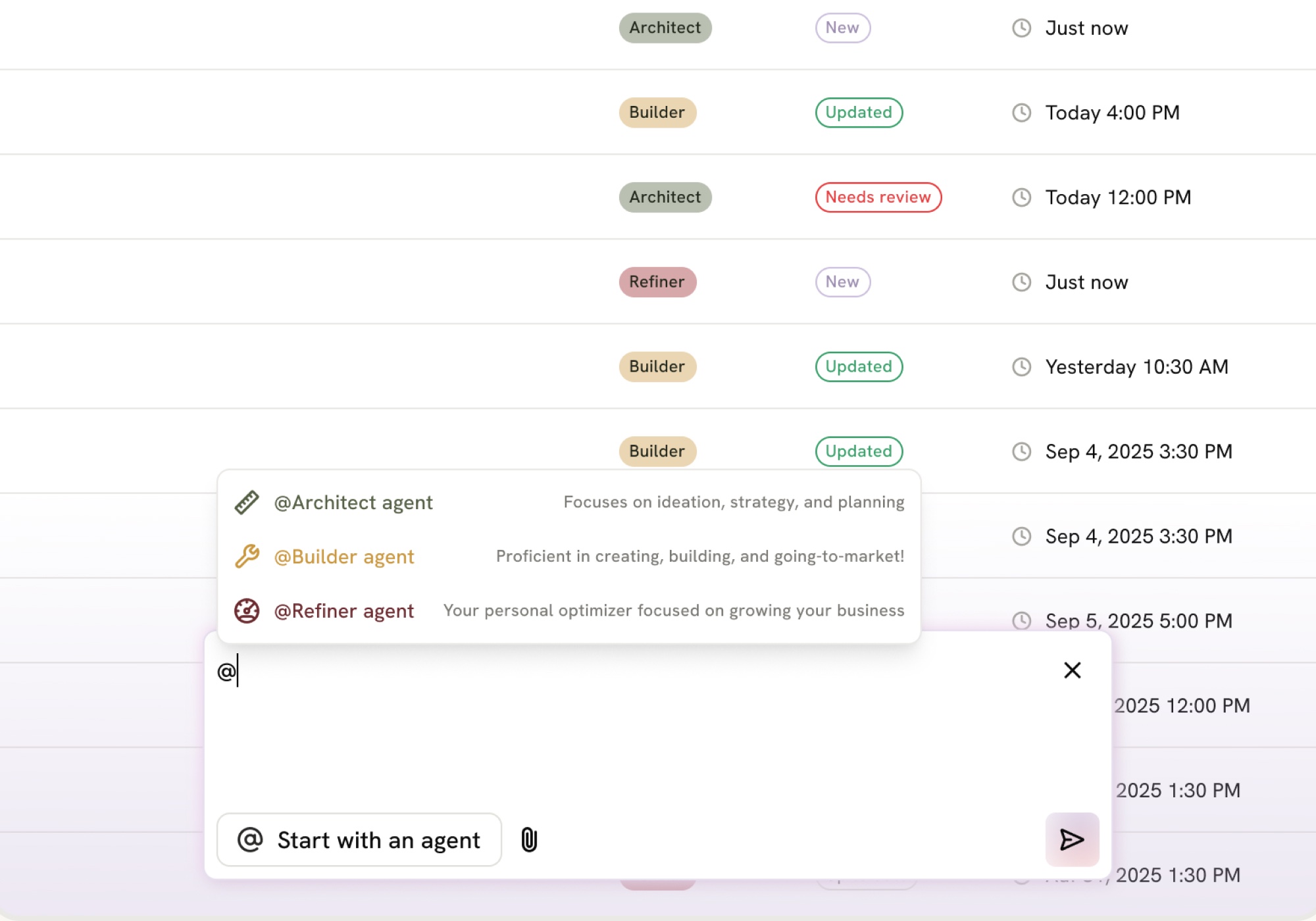1316x921 pixels.
Task: Click the Needs review status badge
Action: point(878,197)
